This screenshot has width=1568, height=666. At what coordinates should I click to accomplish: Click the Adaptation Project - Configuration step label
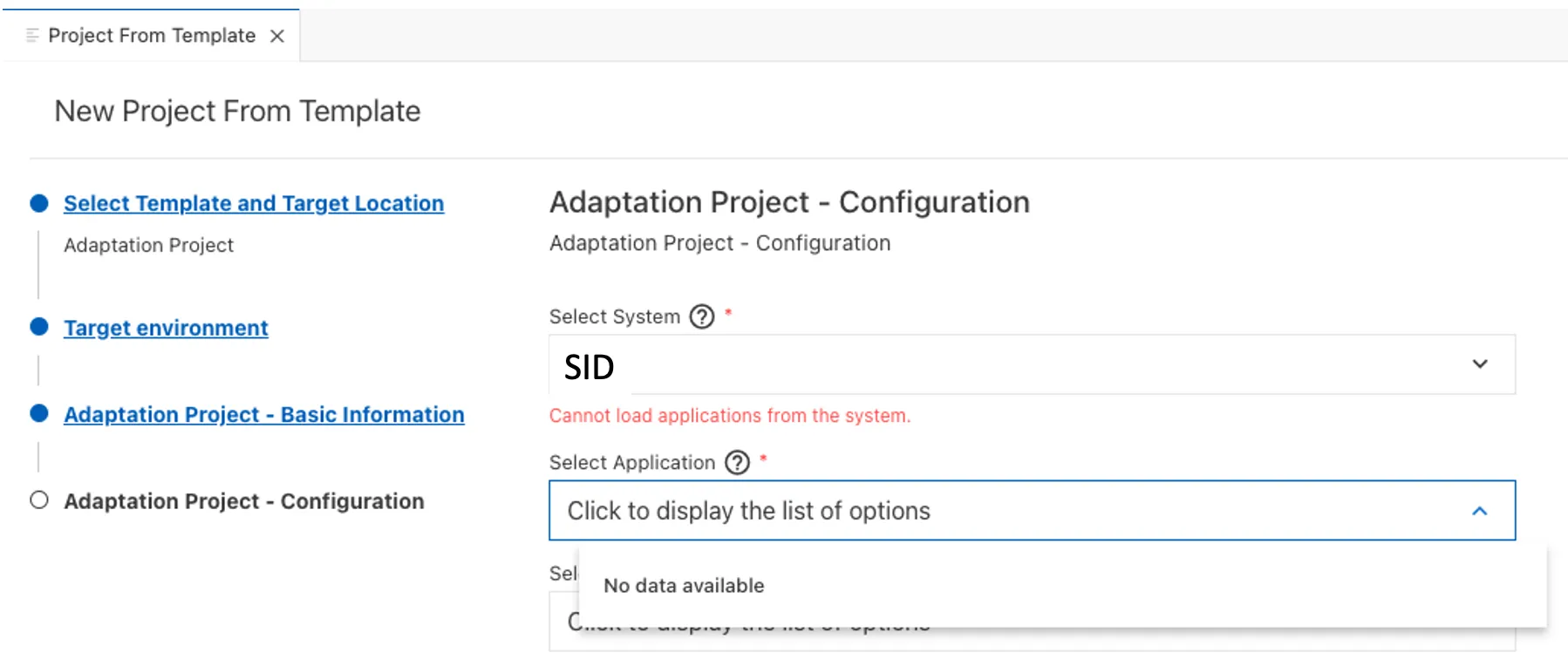pyautogui.click(x=243, y=501)
